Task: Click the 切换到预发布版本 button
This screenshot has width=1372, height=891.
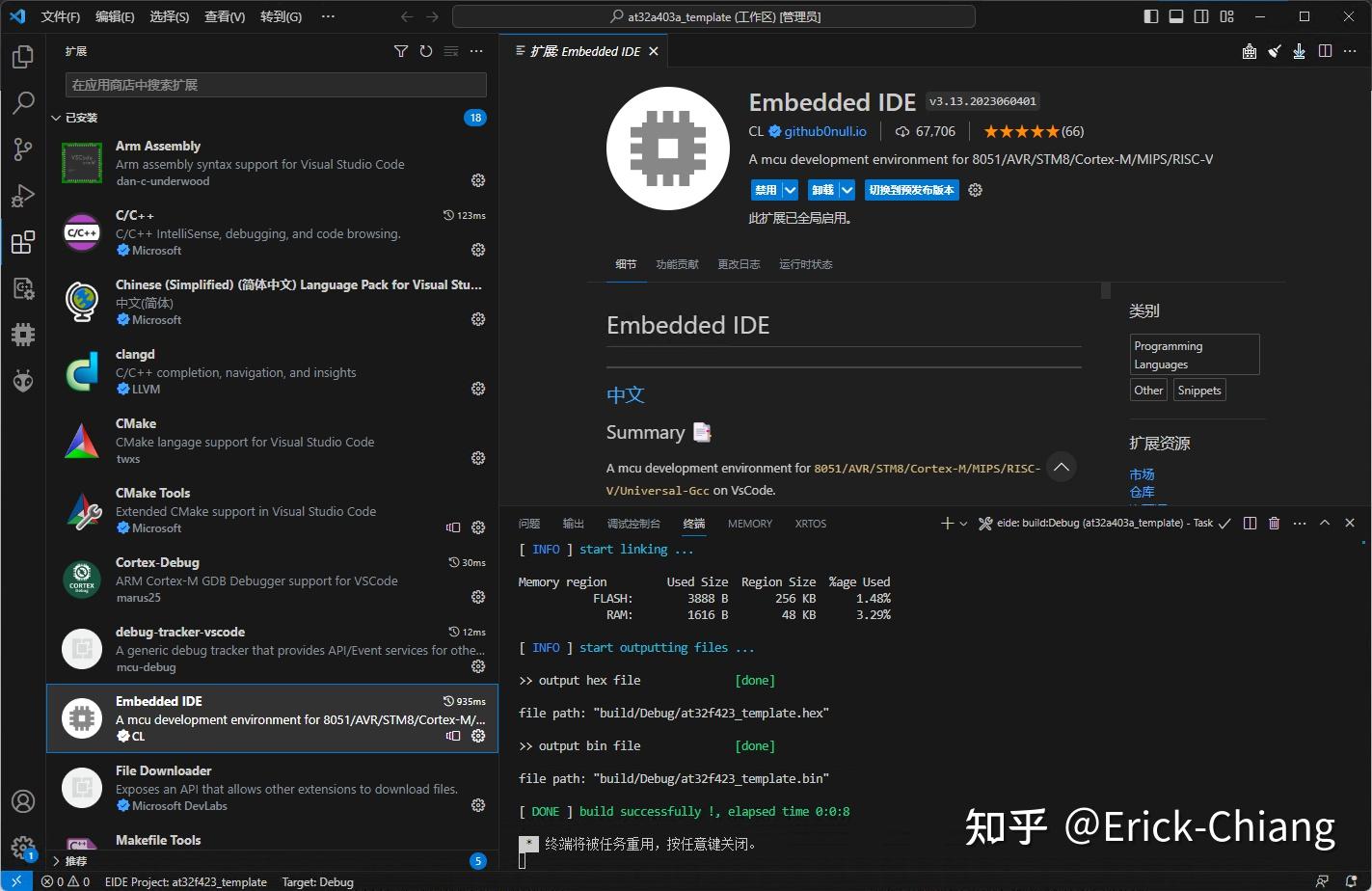Action: click(911, 190)
